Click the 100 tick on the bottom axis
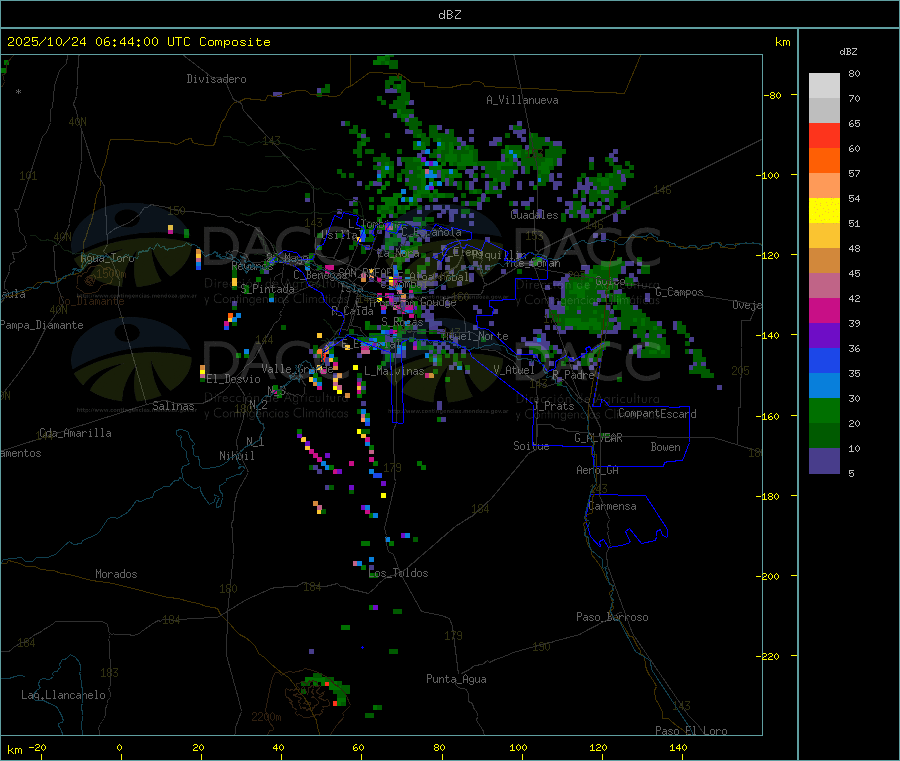The width and height of the screenshot is (900, 761). click(518, 748)
